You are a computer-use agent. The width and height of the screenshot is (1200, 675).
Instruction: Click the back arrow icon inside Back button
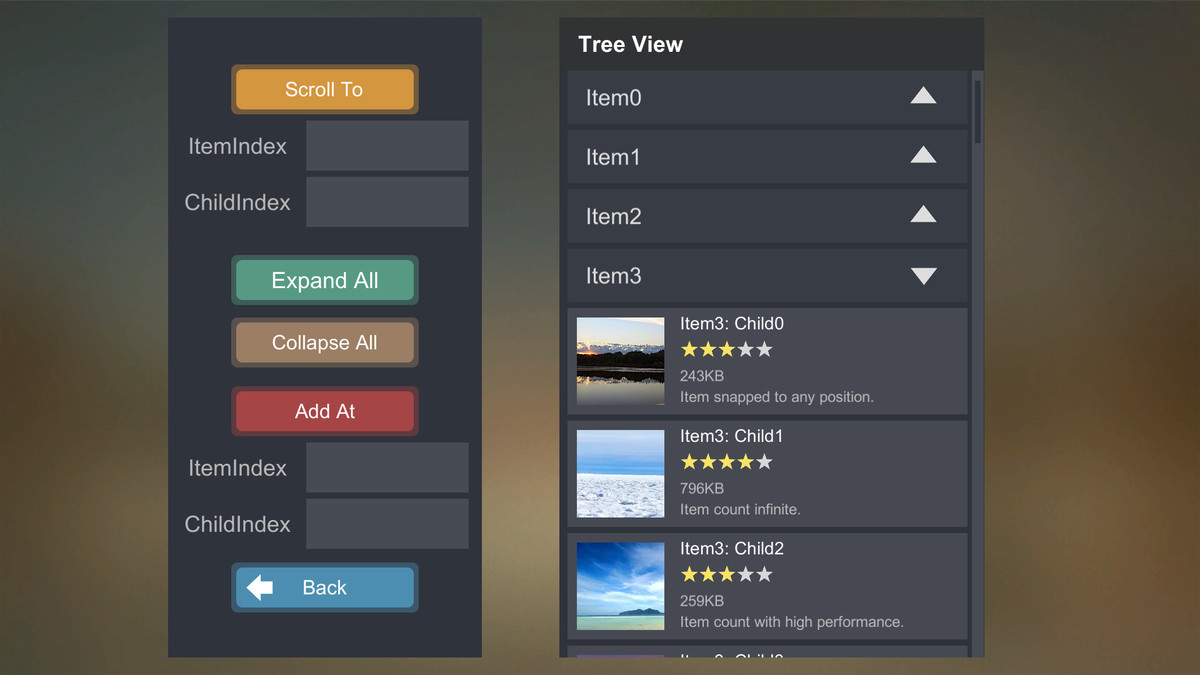tap(259, 587)
